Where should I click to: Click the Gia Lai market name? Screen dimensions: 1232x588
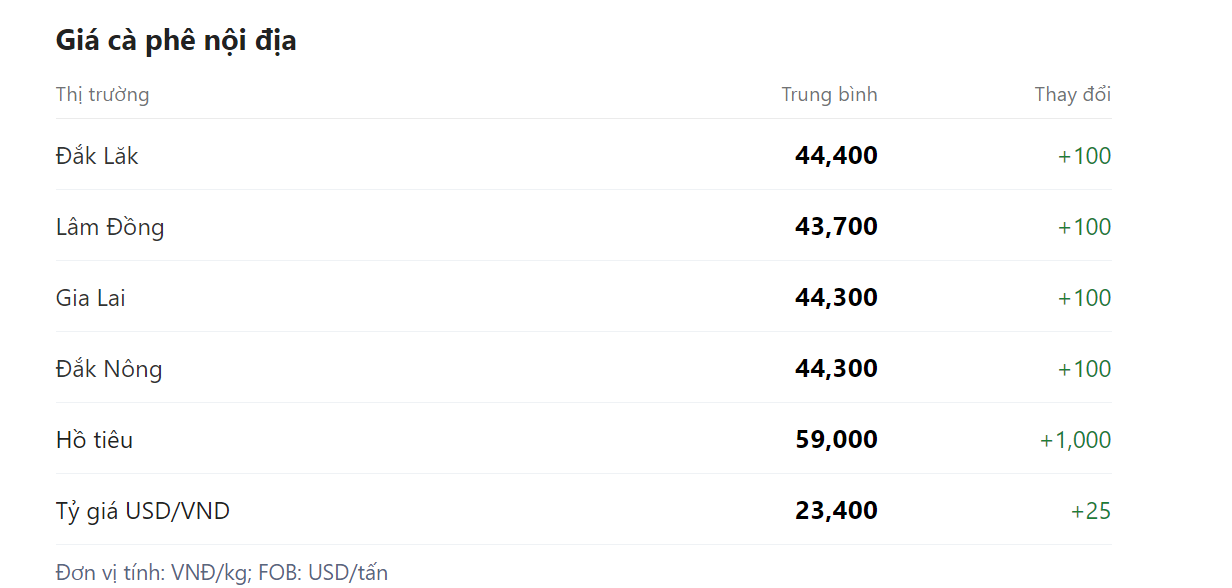click(x=91, y=298)
